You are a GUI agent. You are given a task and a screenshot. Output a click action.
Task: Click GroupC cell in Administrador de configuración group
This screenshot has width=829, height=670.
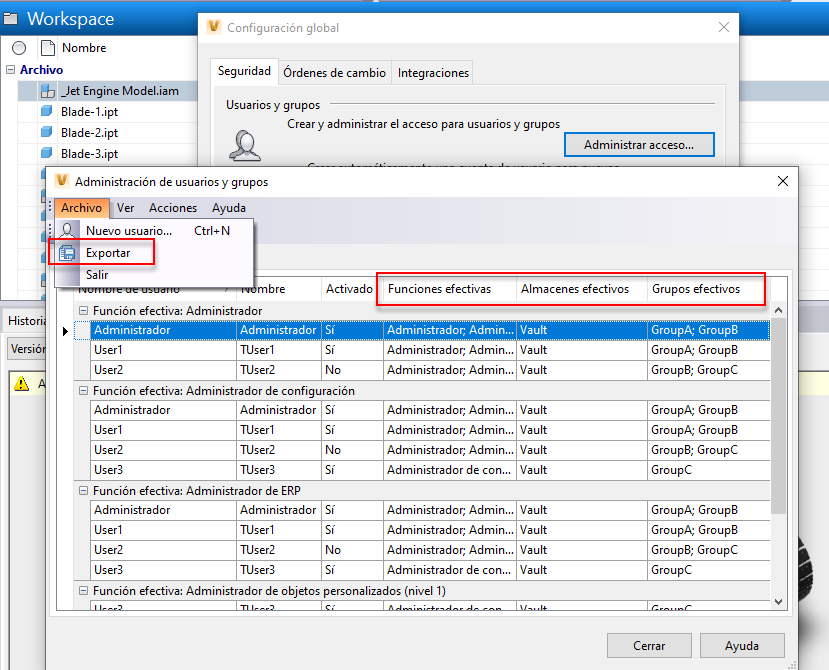[x=708, y=470]
